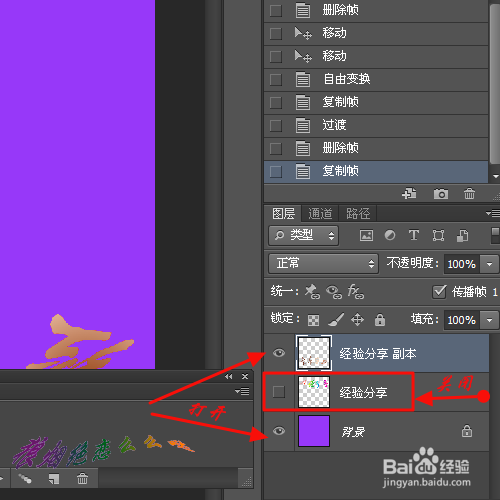Select the 背景 layer by name

click(x=353, y=432)
